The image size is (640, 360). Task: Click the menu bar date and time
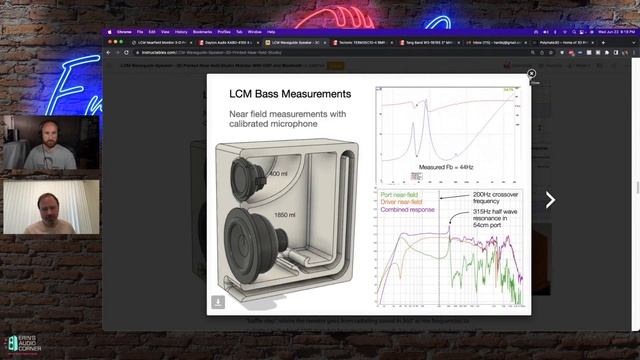pyautogui.click(x=616, y=32)
